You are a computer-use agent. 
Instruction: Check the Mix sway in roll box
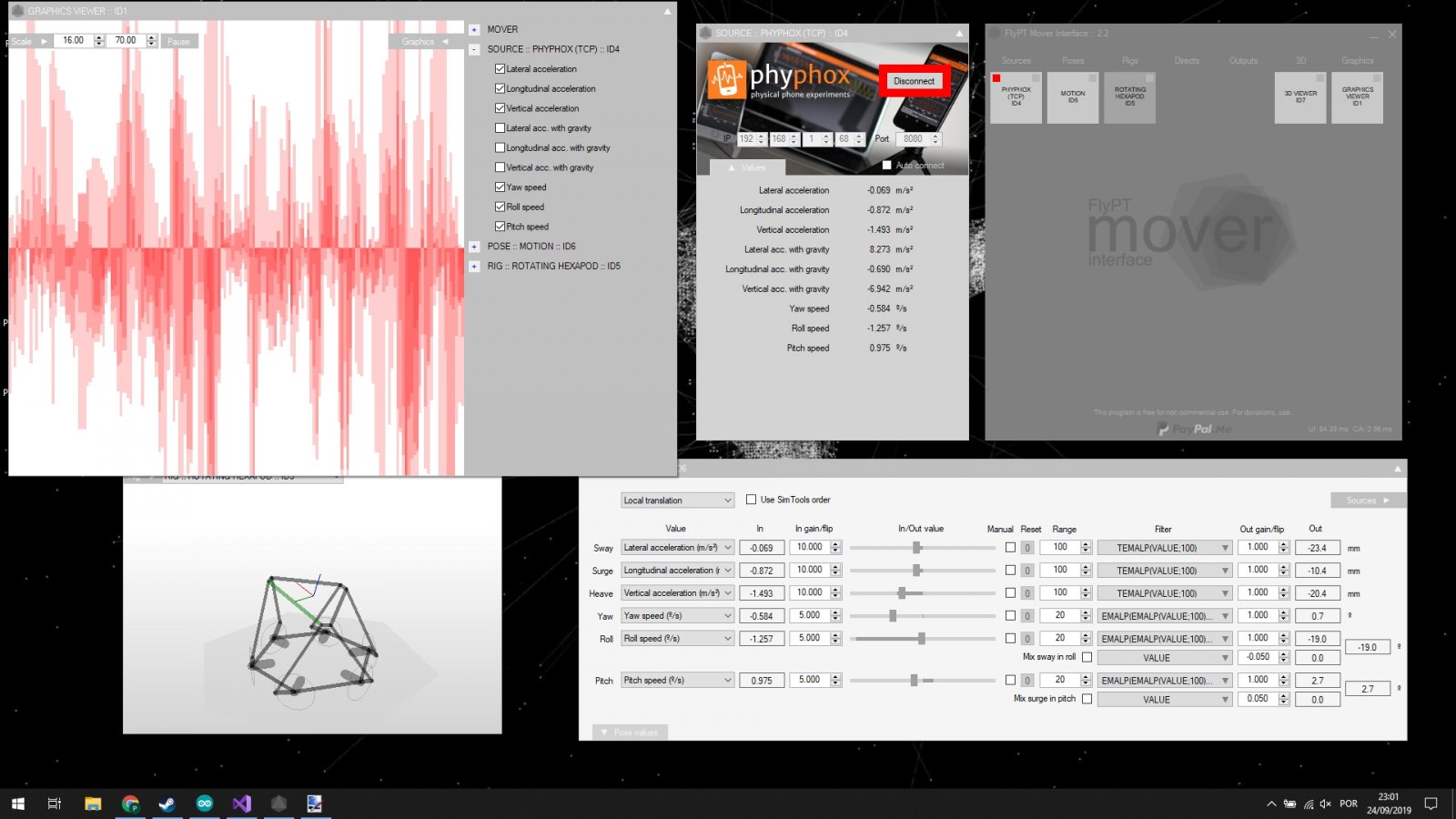click(x=1087, y=657)
